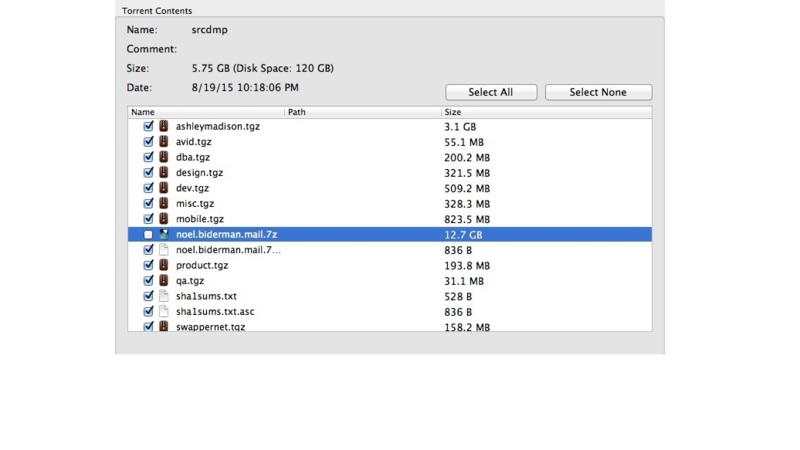Viewport: 800px width, 450px height.
Task: Select the dev.tgz file name
Action: point(192,188)
